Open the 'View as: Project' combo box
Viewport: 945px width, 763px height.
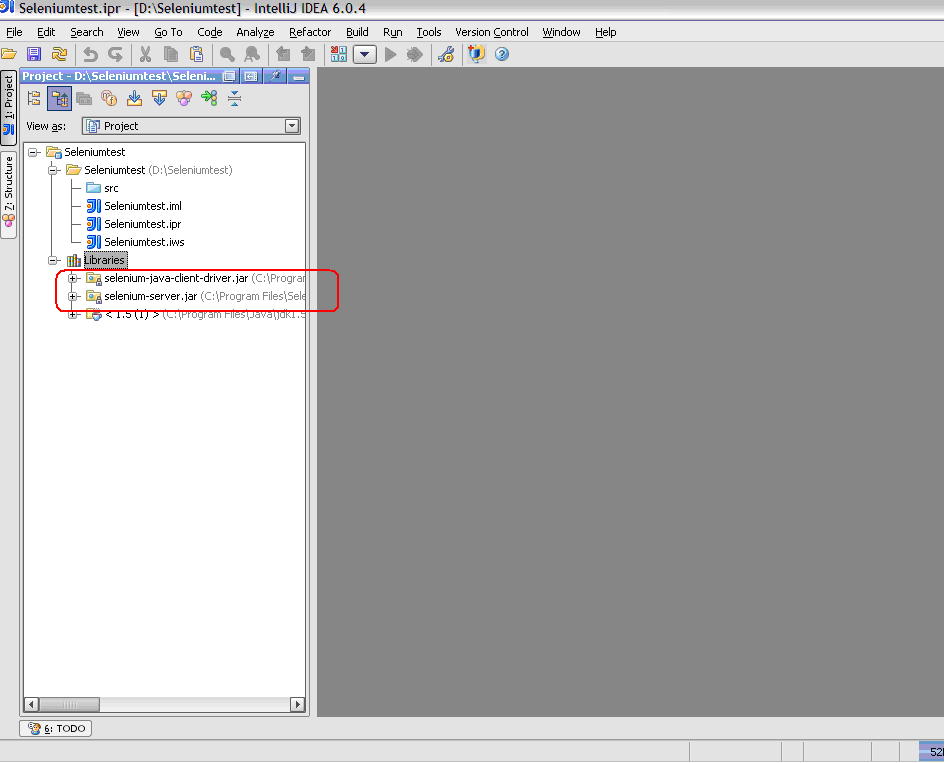click(191, 126)
